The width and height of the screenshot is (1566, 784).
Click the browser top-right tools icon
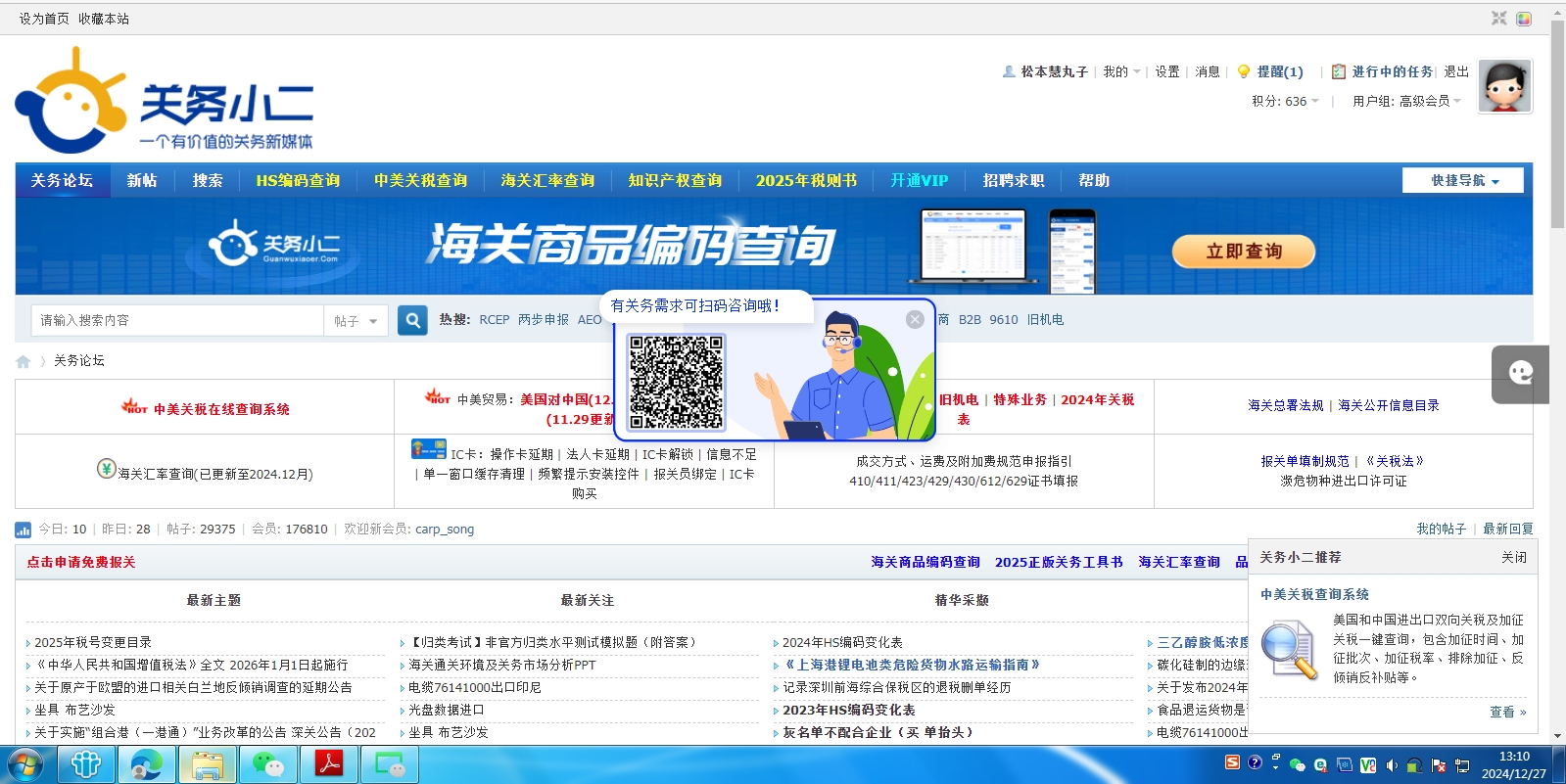pos(1499,18)
